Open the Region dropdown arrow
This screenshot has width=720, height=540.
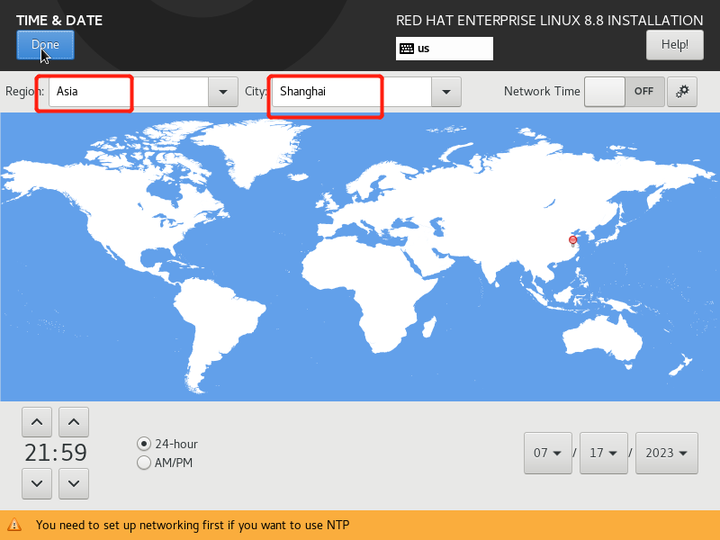(x=223, y=92)
